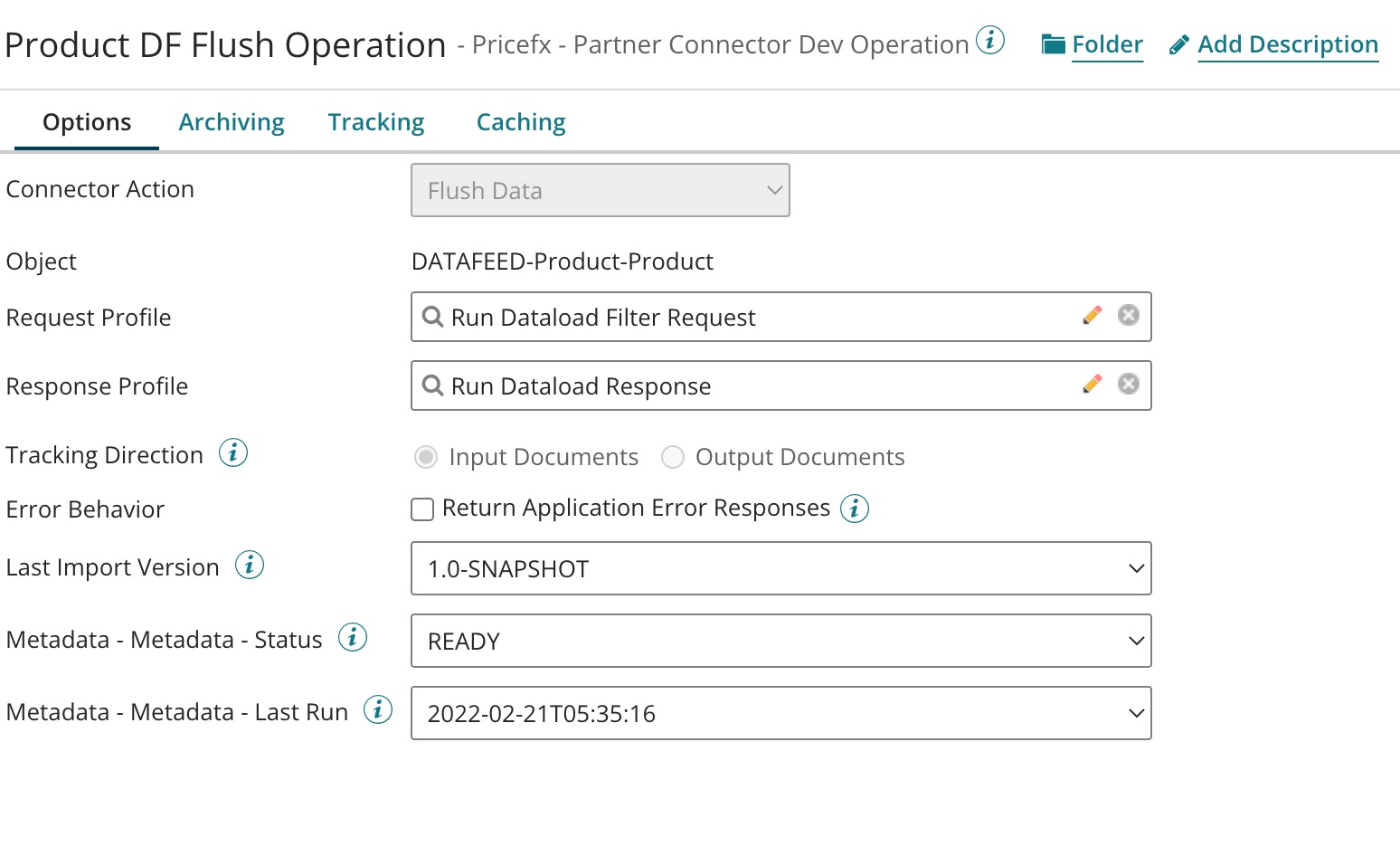Switch to the Archiving tab
This screenshot has height=856, width=1400.
point(232,122)
